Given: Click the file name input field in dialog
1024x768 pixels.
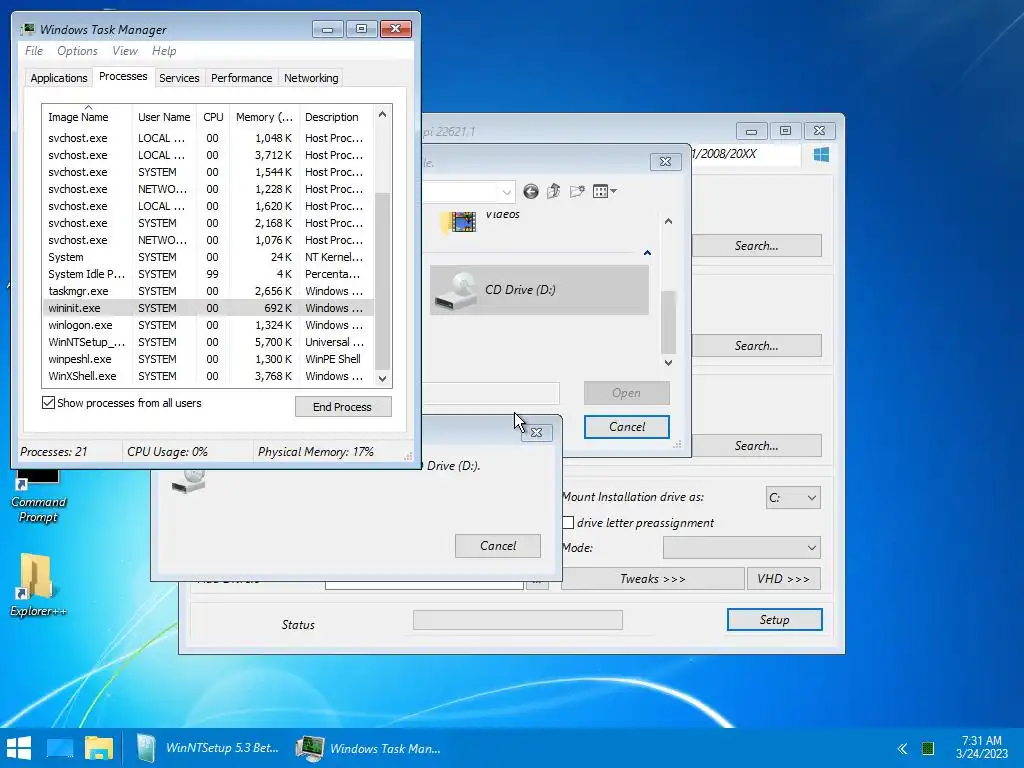Looking at the screenshot, I should [491, 392].
